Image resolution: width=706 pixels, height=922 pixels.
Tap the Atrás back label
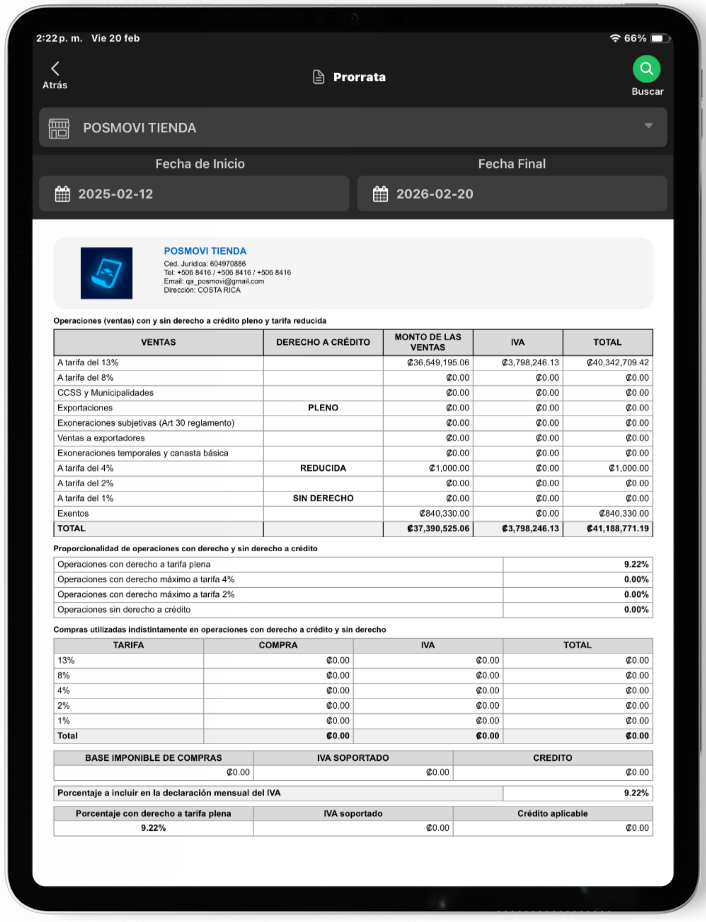pos(55,86)
